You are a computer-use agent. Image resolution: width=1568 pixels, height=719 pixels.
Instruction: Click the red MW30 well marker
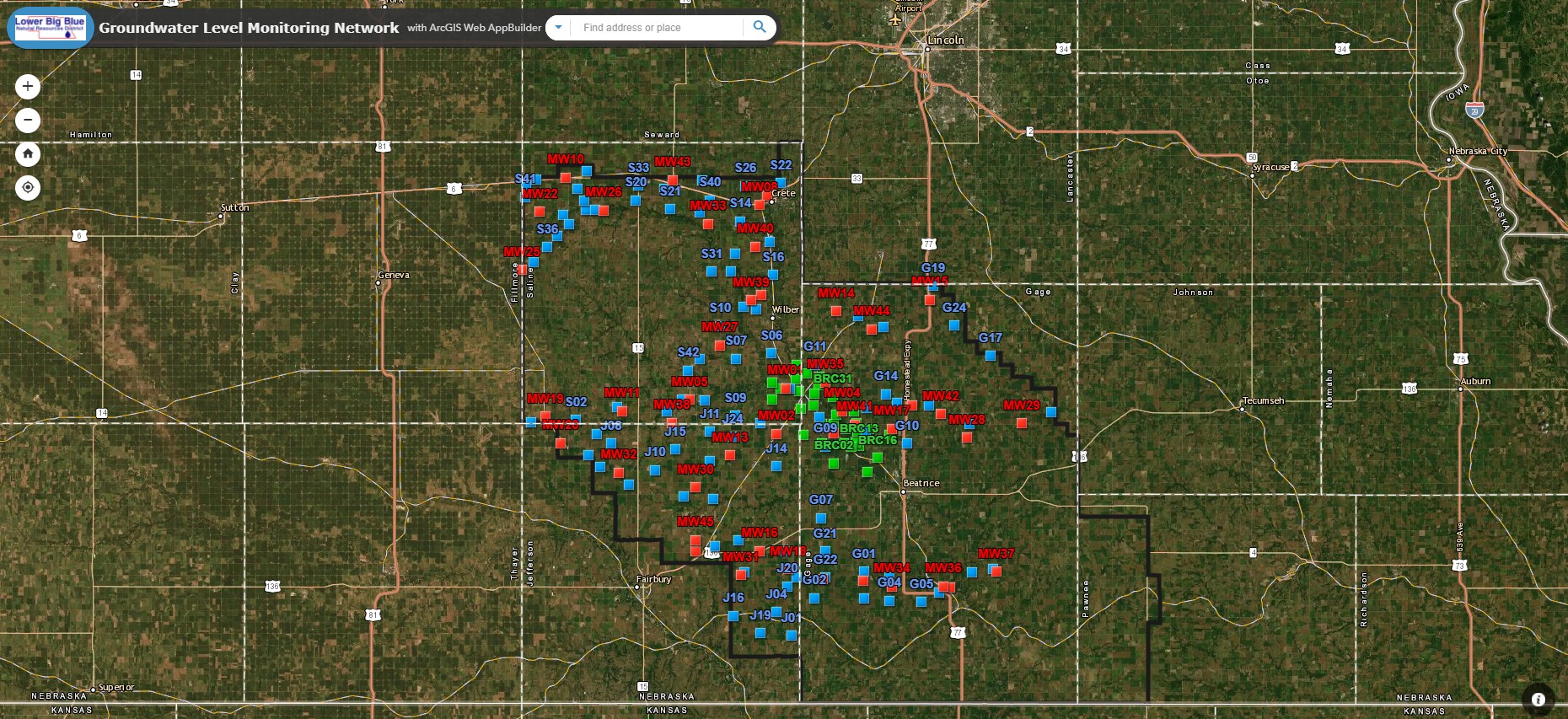tap(695, 487)
